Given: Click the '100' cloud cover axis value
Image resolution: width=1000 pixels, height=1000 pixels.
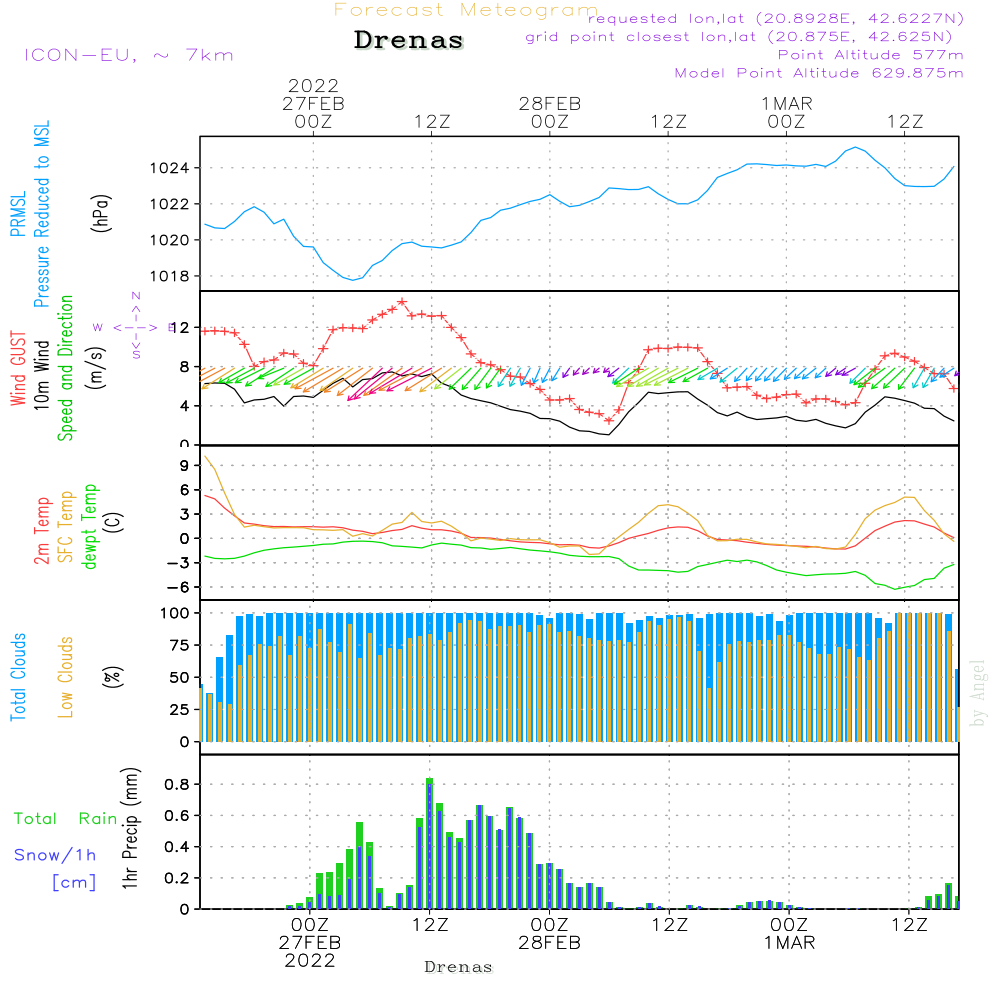Looking at the screenshot, I should point(175,614).
